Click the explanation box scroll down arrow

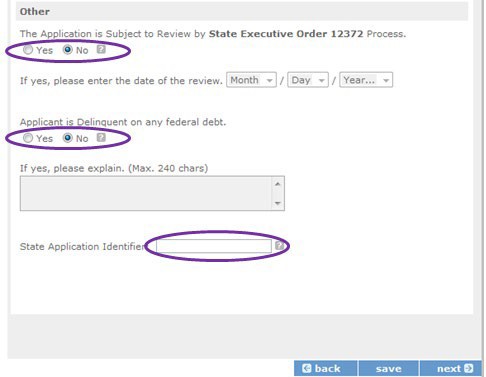[278, 203]
